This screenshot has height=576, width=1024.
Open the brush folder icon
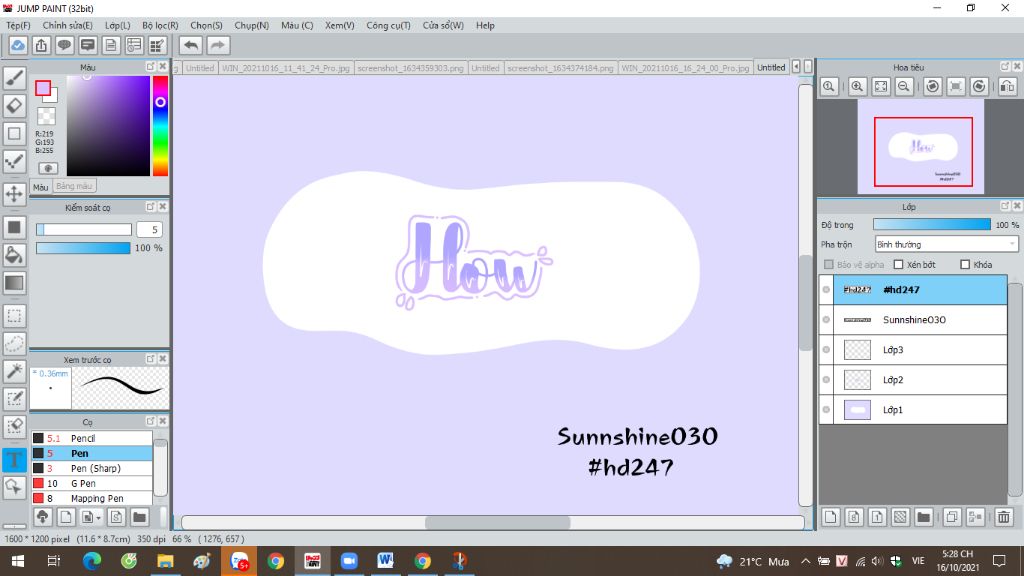click(139, 517)
